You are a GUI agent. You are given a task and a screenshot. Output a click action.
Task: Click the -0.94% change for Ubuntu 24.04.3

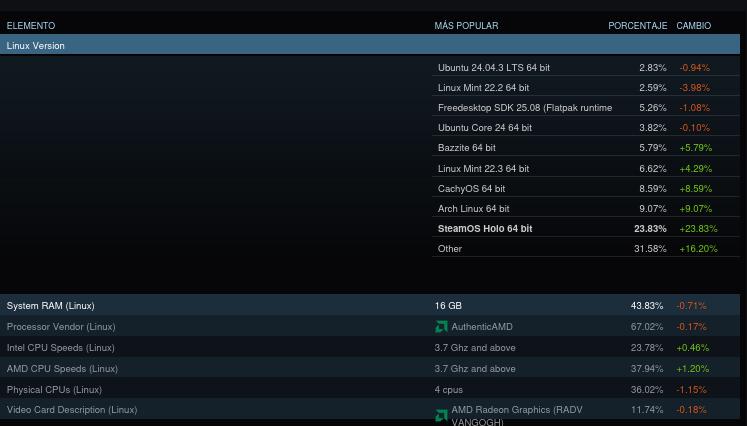(694, 68)
